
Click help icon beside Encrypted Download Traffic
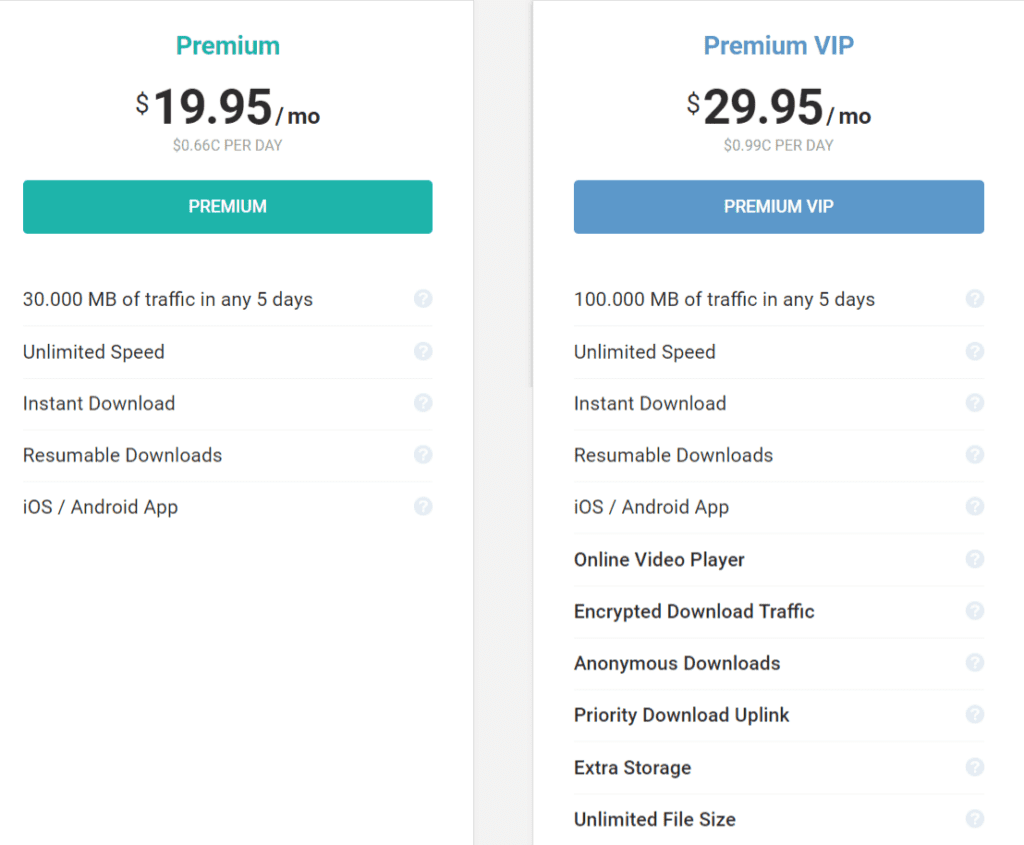tap(975, 611)
